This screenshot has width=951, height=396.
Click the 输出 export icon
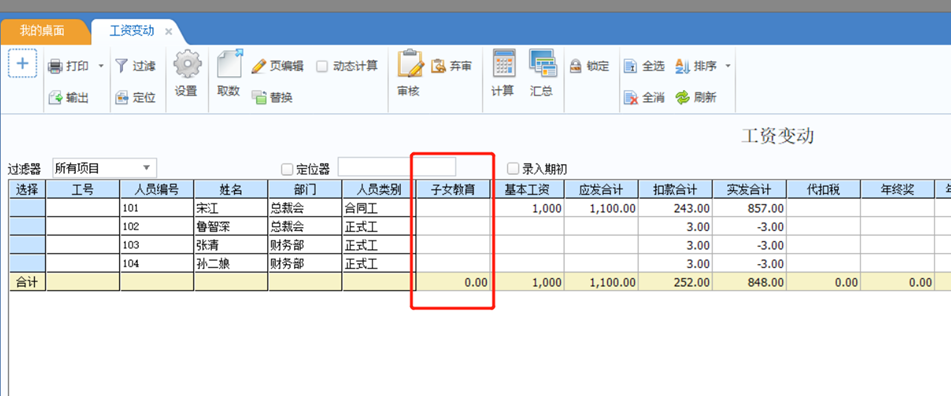[x=56, y=97]
